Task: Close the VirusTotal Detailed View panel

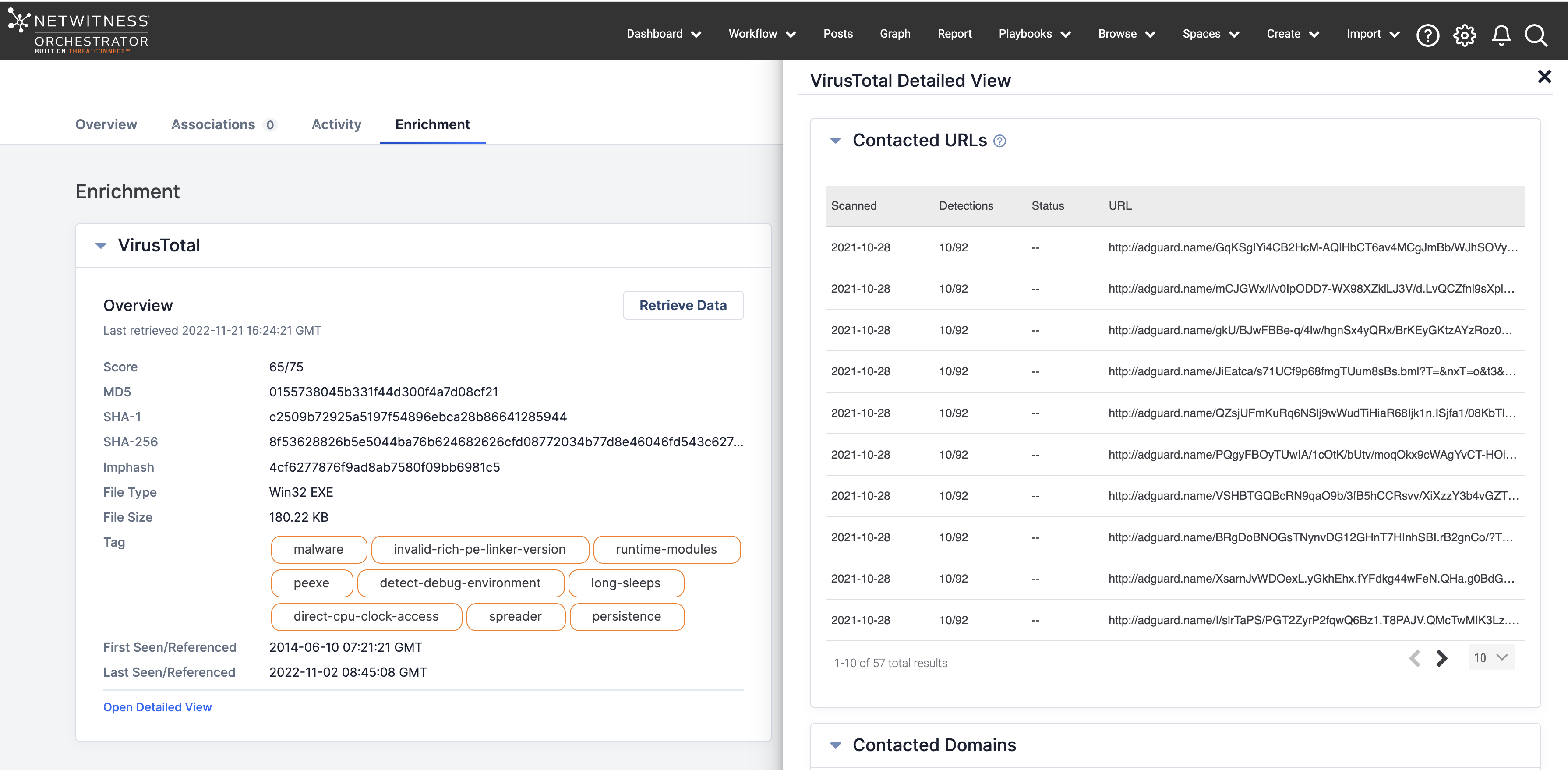Action: click(x=1544, y=77)
